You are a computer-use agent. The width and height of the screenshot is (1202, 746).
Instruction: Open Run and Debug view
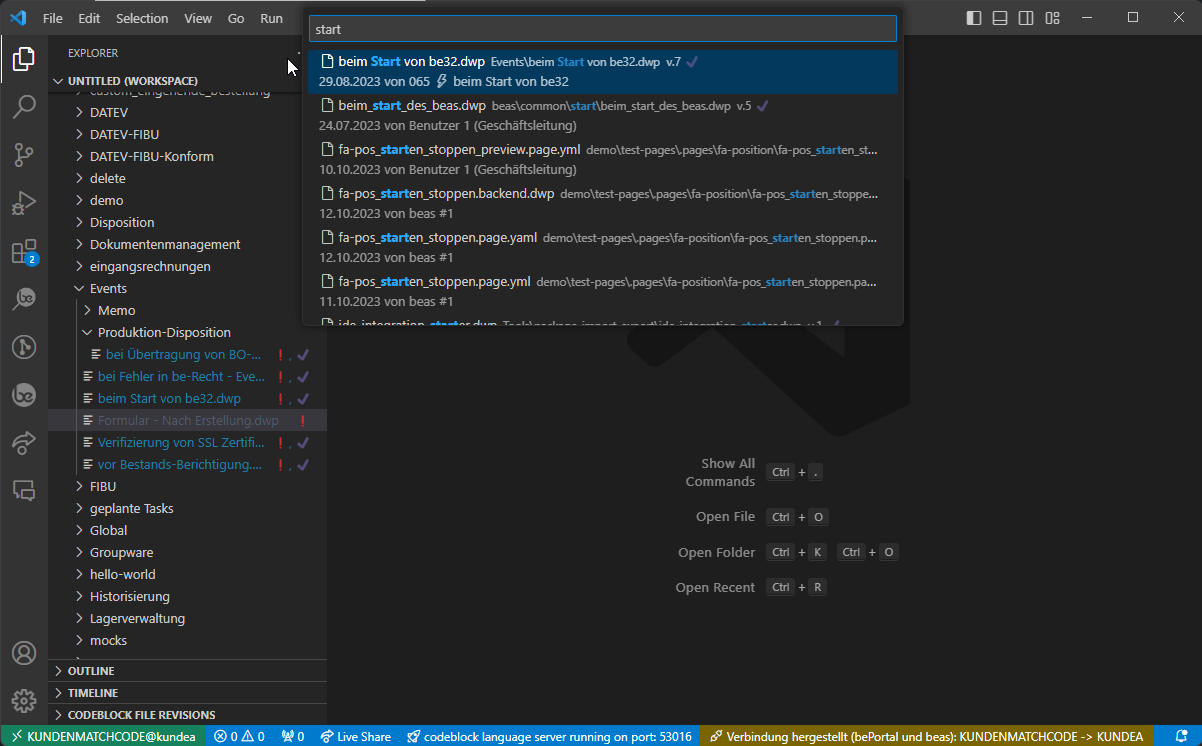[x=24, y=203]
